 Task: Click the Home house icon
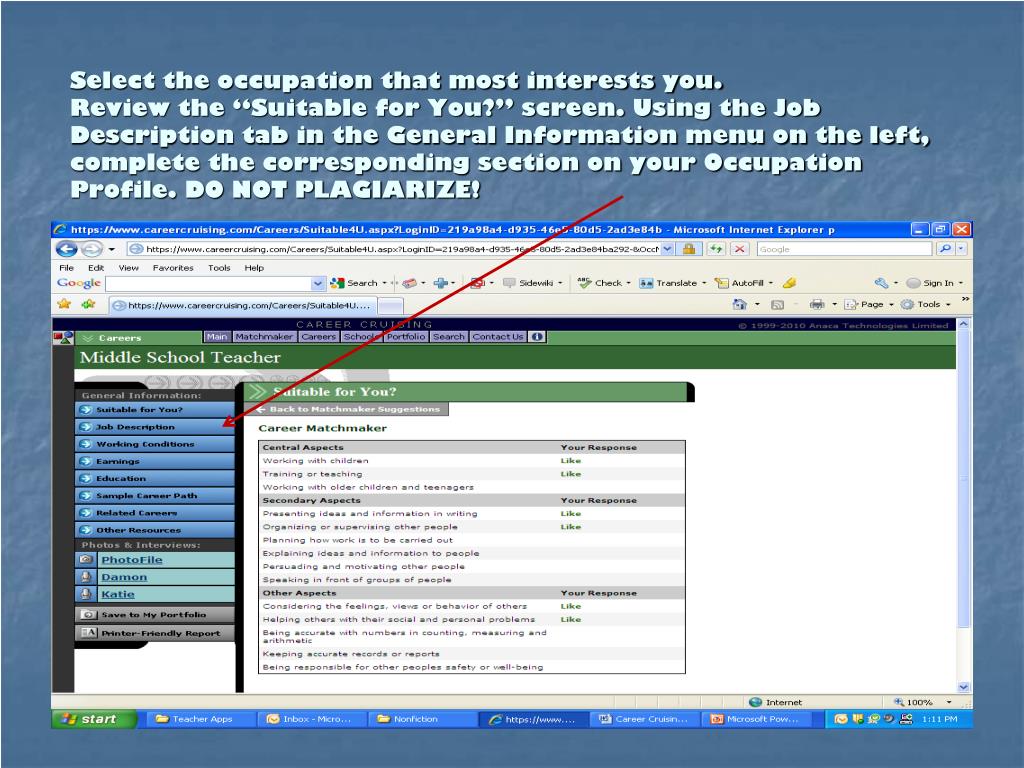point(740,304)
